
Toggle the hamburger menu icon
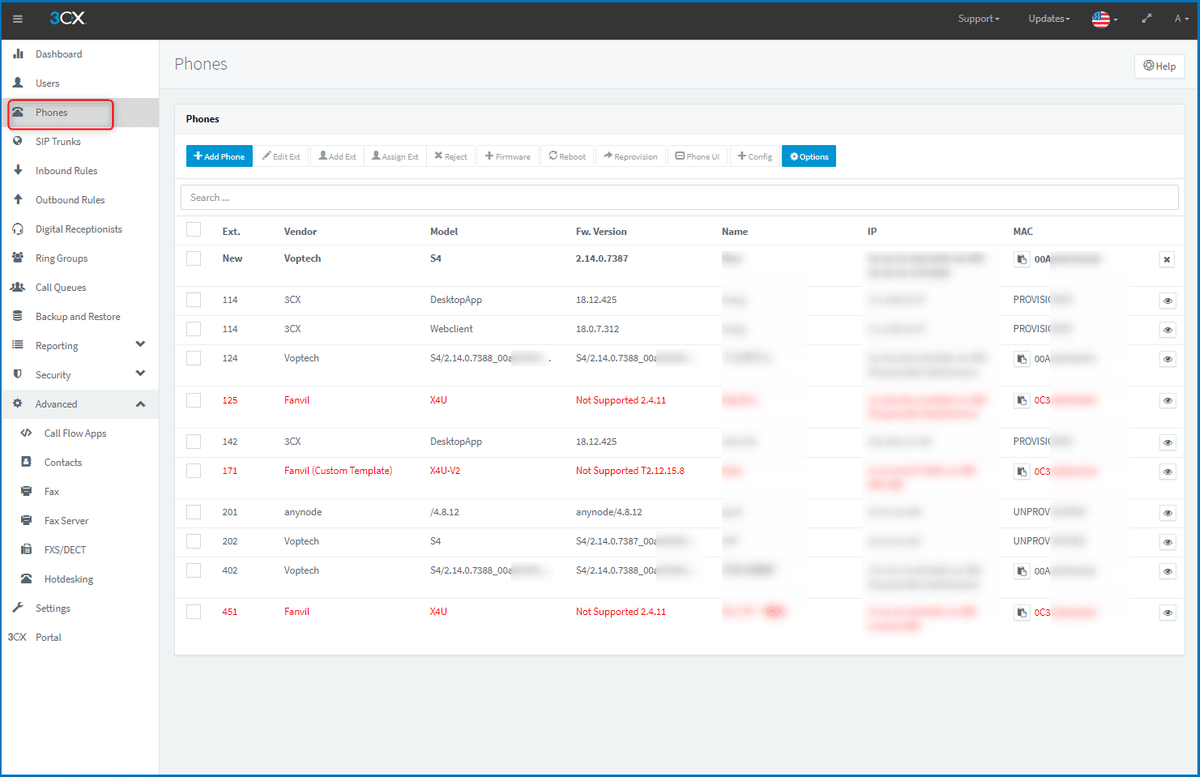pos(18,19)
